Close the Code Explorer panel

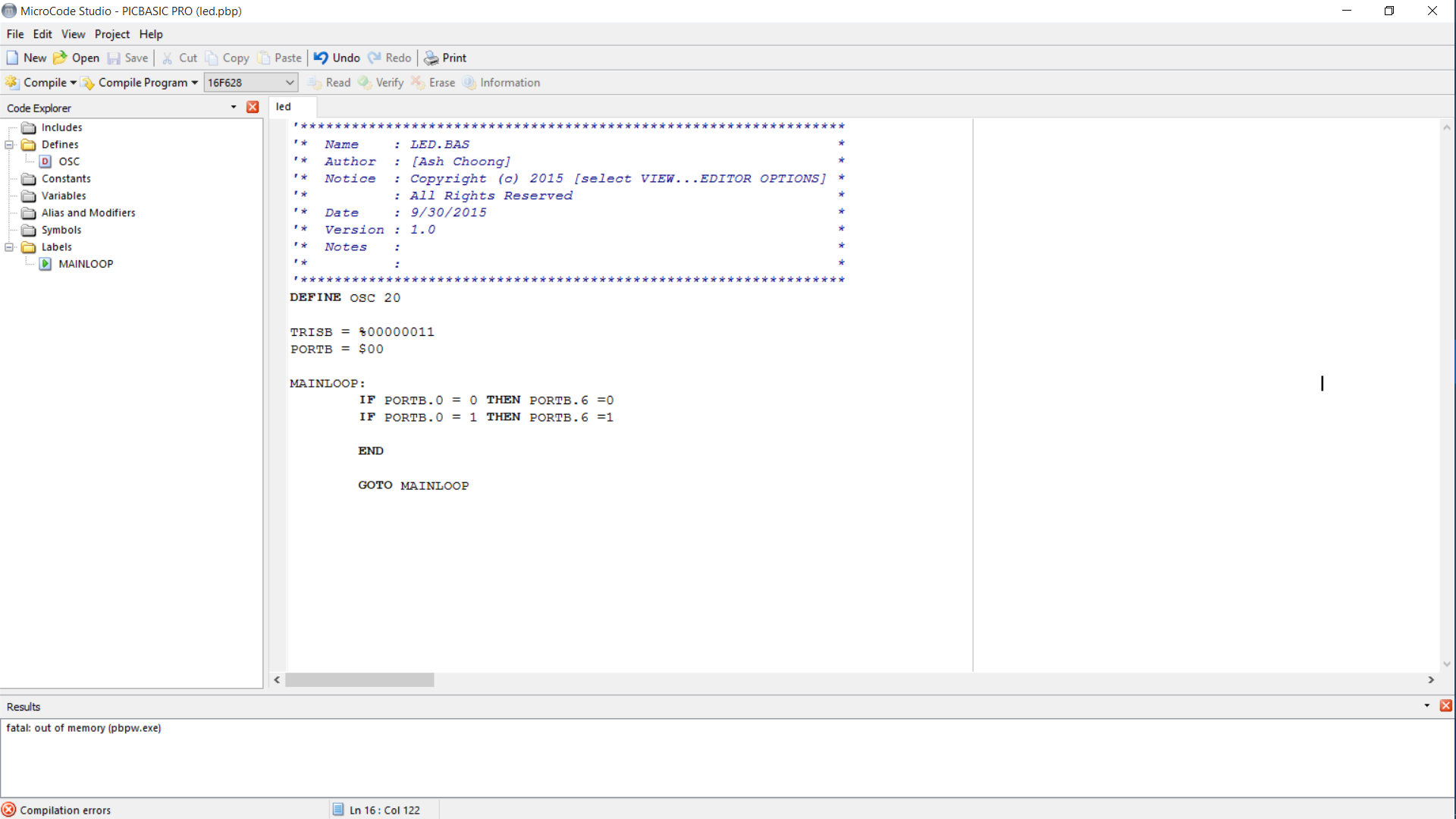pyautogui.click(x=252, y=107)
